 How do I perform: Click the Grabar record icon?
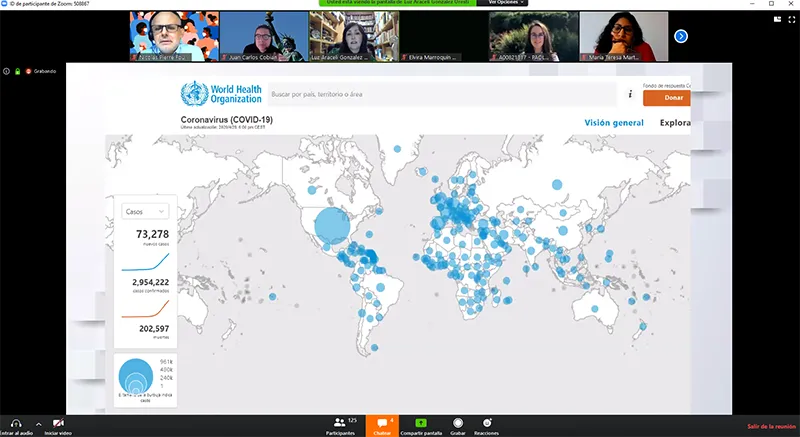(x=458, y=423)
